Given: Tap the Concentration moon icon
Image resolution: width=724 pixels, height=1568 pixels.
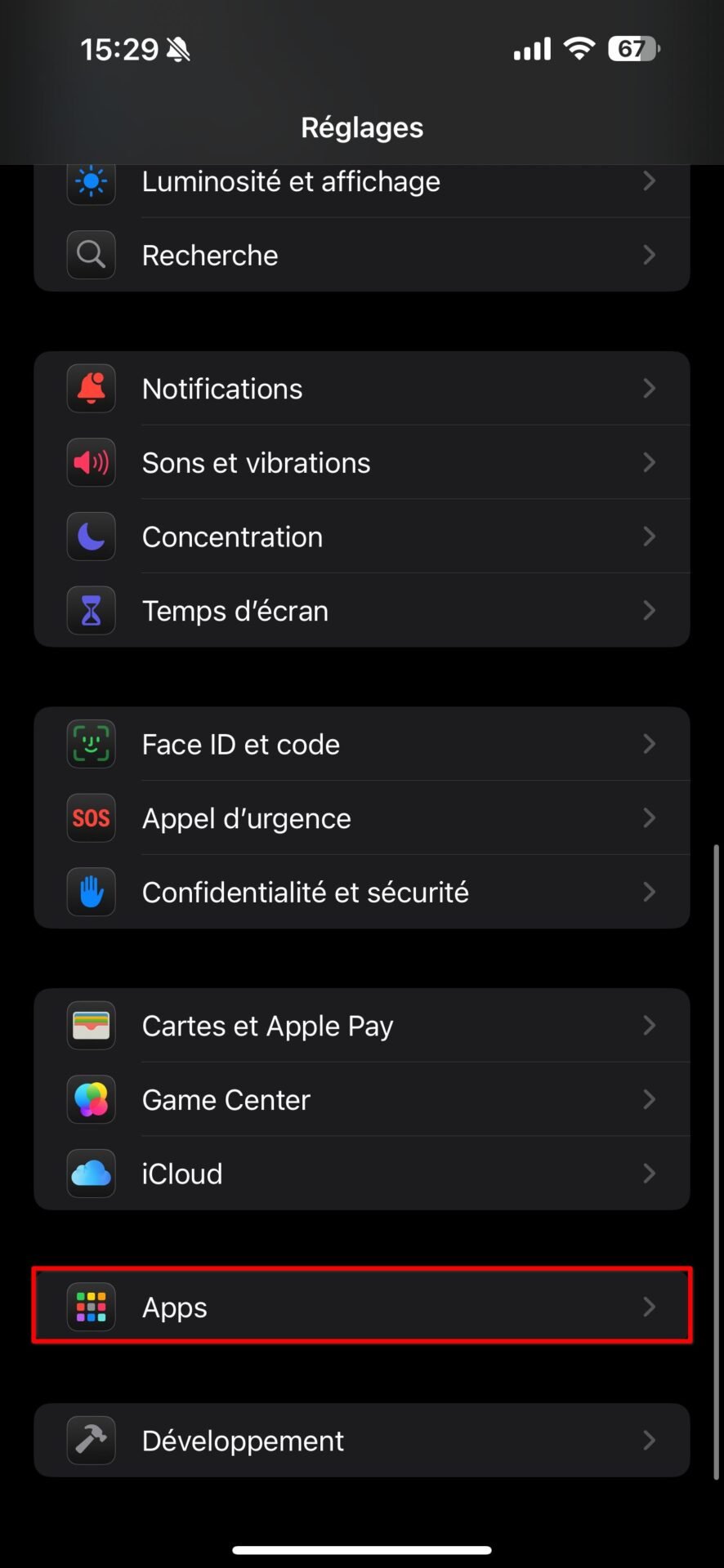Looking at the screenshot, I should [x=91, y=537].
